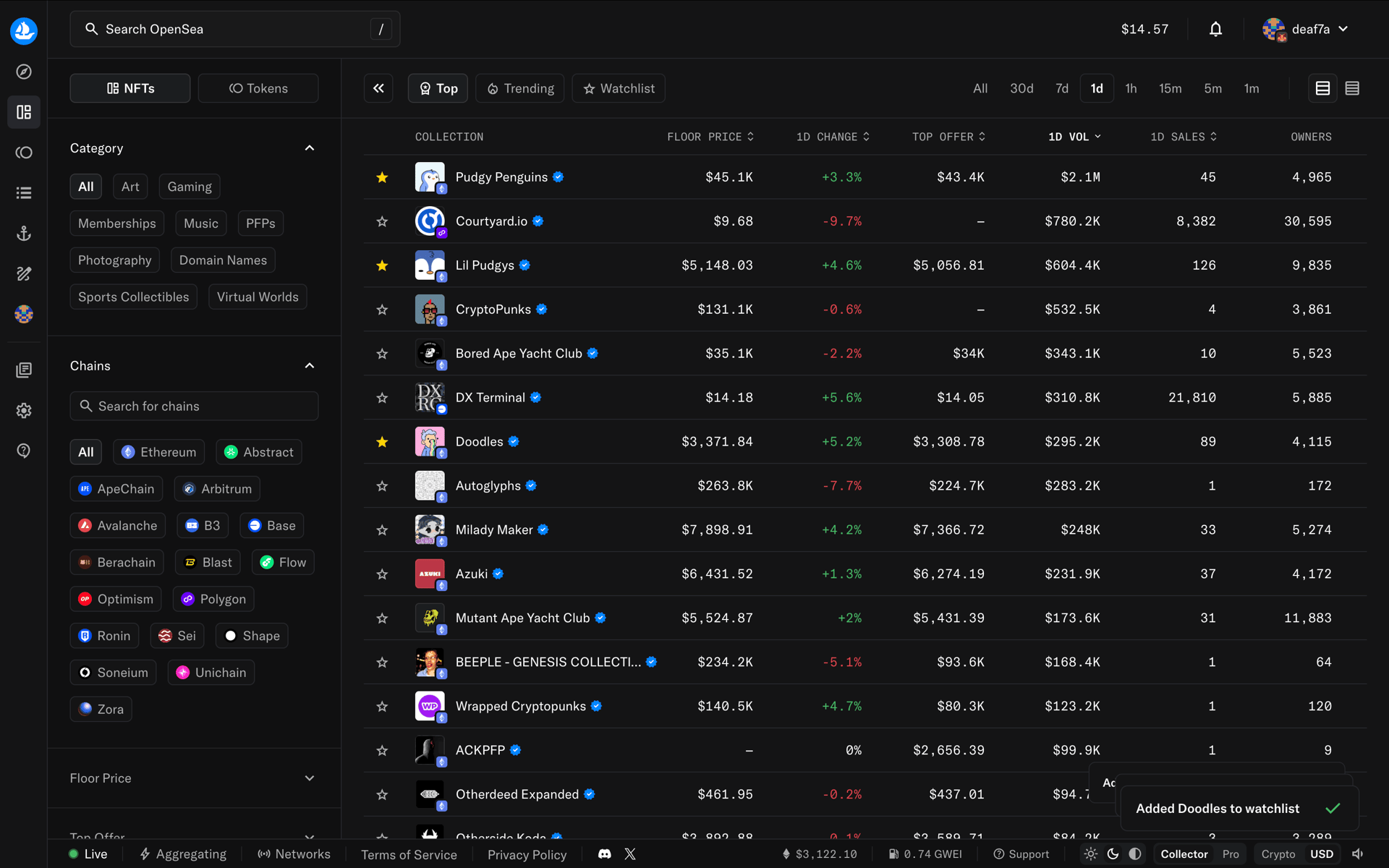Collapse the filter sidebar with double-chevron button
This screenshot has width=1389, height=868.
378,88
